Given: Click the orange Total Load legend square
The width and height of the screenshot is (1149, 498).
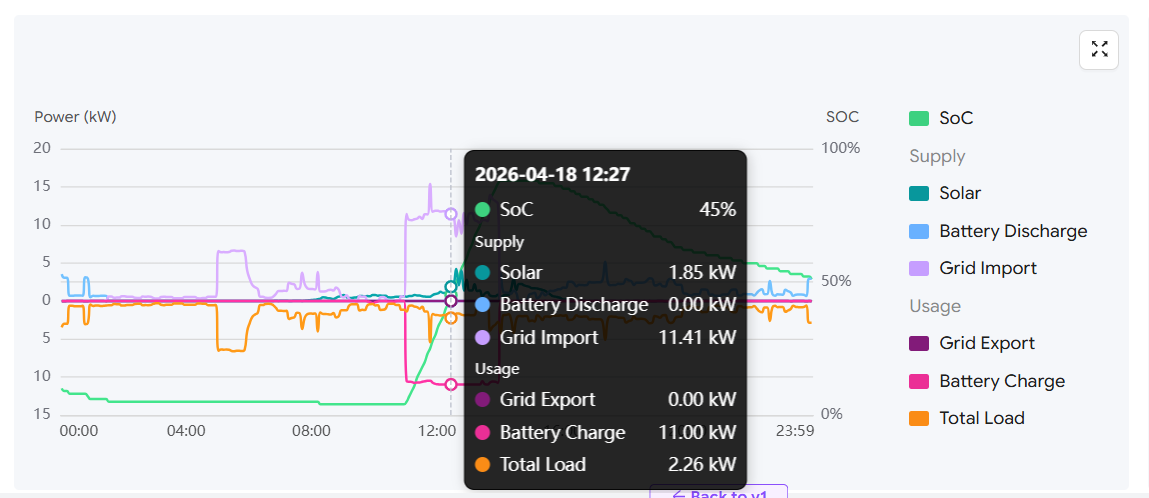Looking at the screenshot, I should click(919, 418).
